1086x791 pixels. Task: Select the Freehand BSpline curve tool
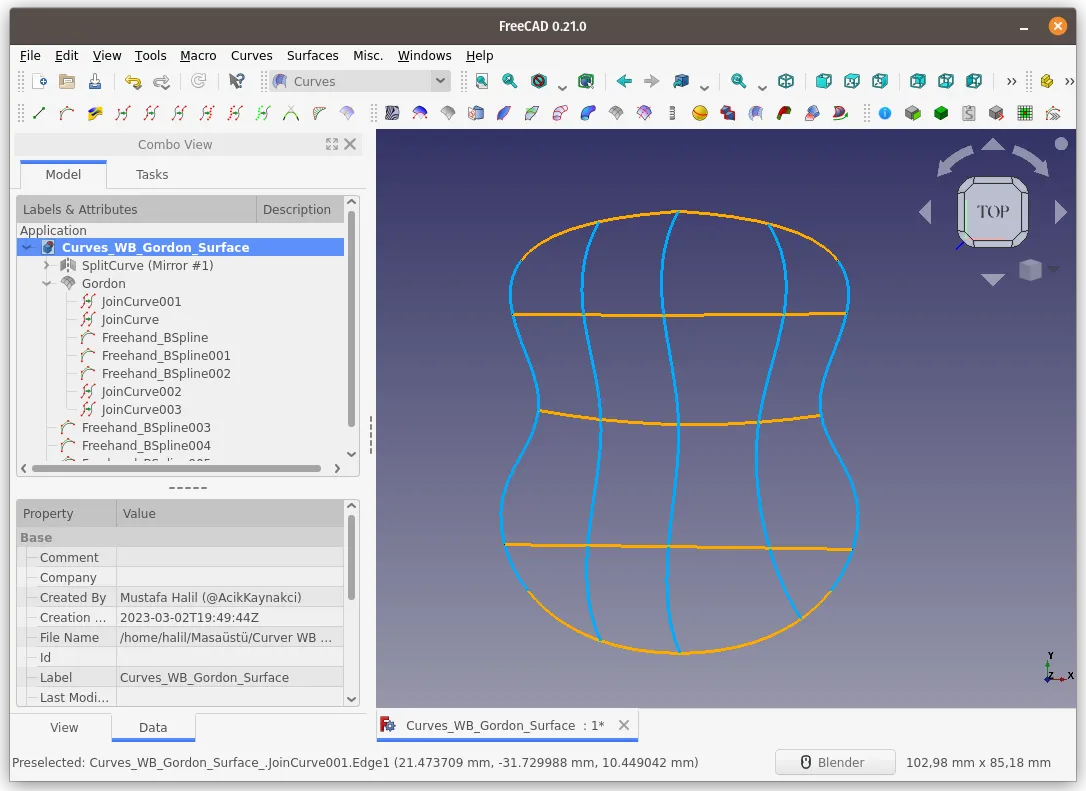click(x=67, y=113)
